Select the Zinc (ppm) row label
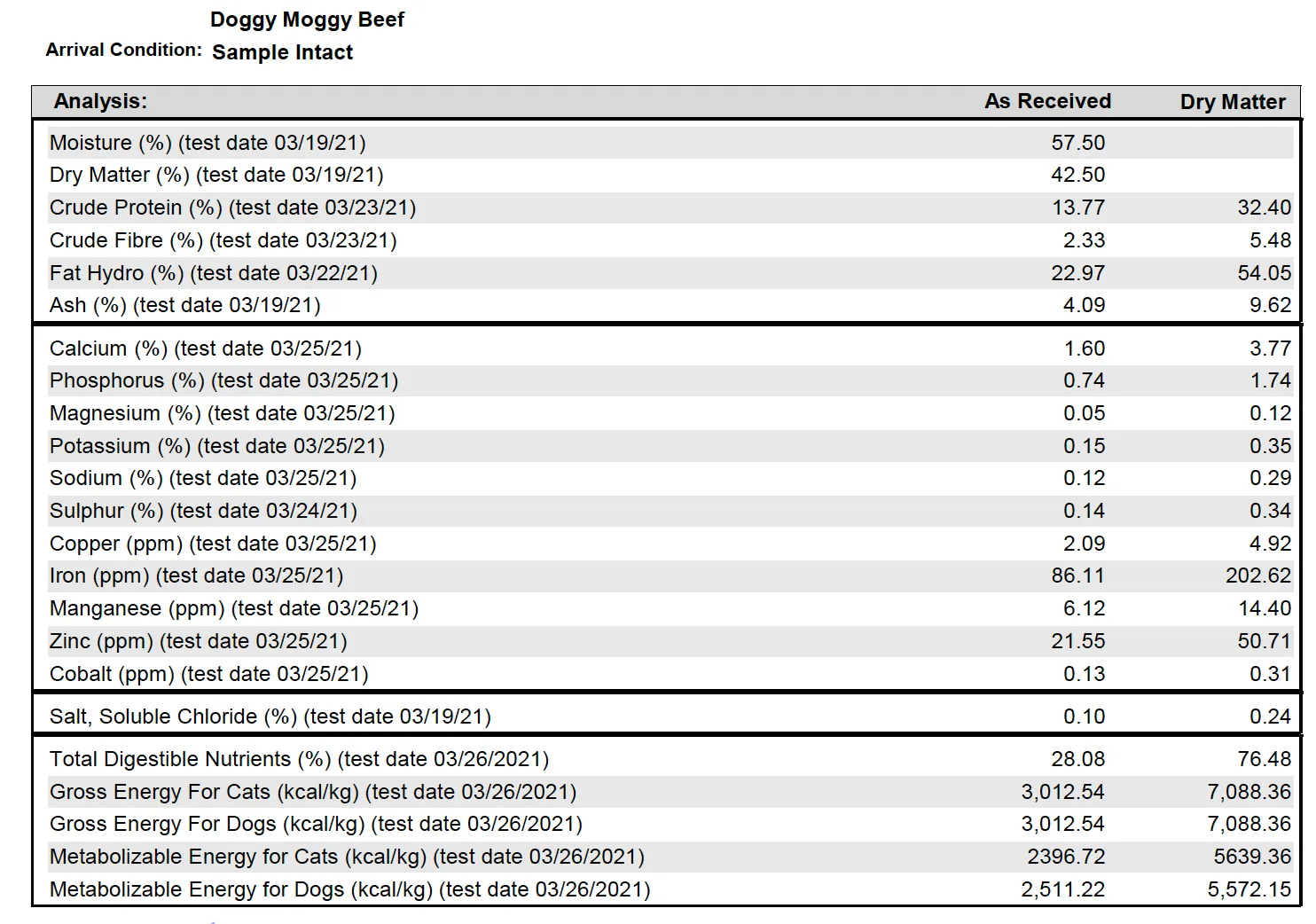Image resolution: width=1316 pixels, height=924 pixels. 199,641
